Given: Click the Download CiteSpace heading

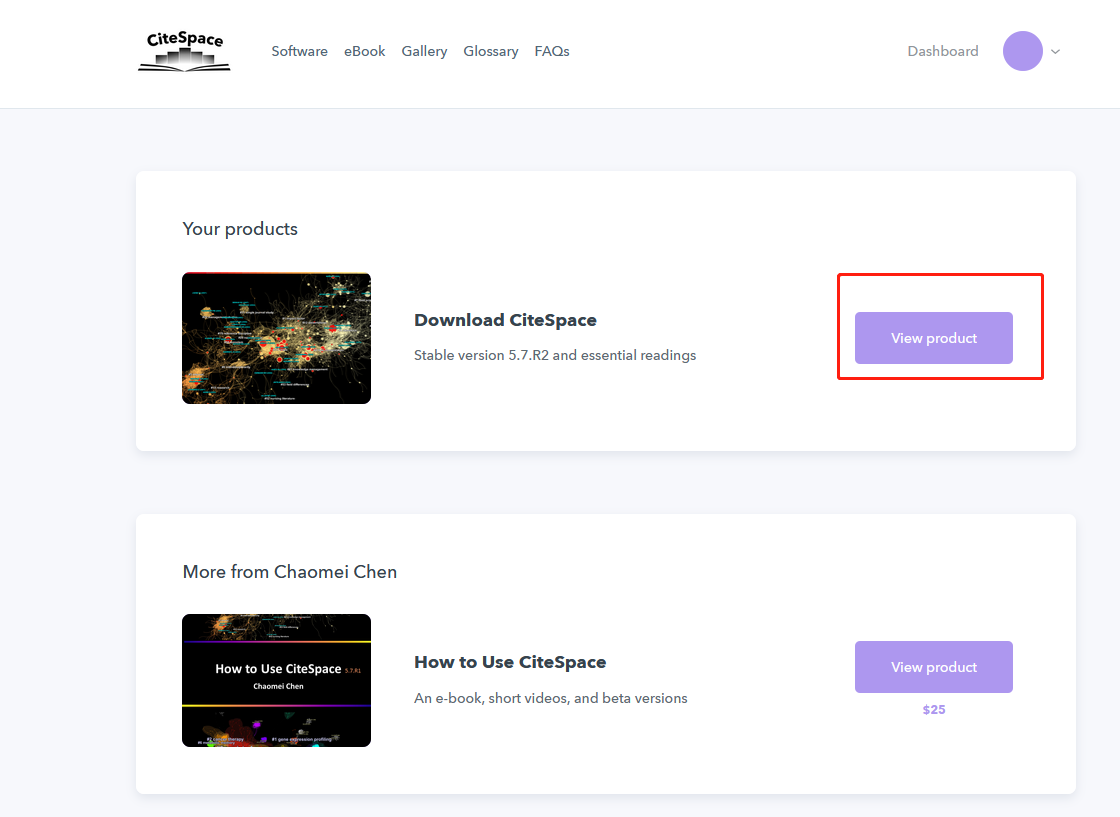Looking at the screenshot, I should coord(505,320).
